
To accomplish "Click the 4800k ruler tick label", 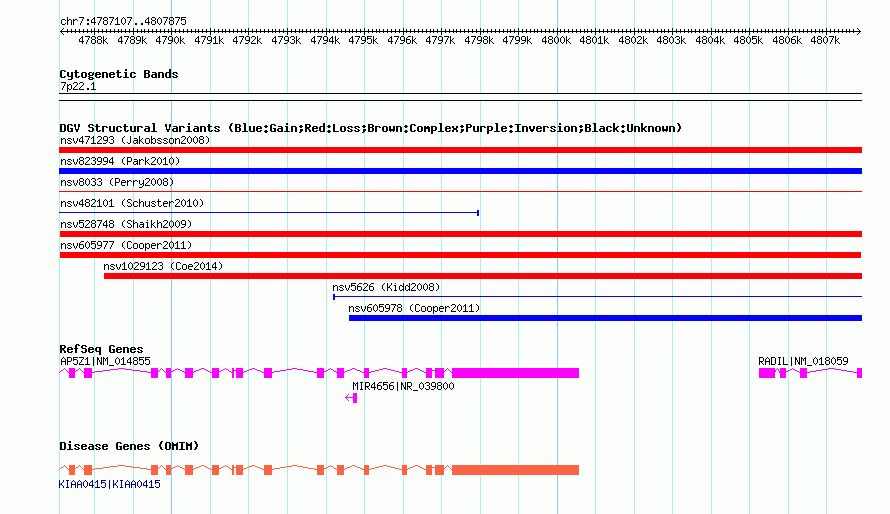I will (556, 40).
